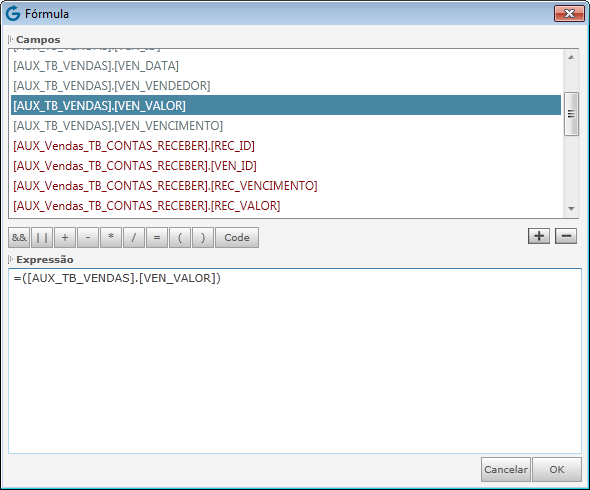Collapse the Campos section
Viewport: 590px width, 490px height.
[x=11, y=39]
